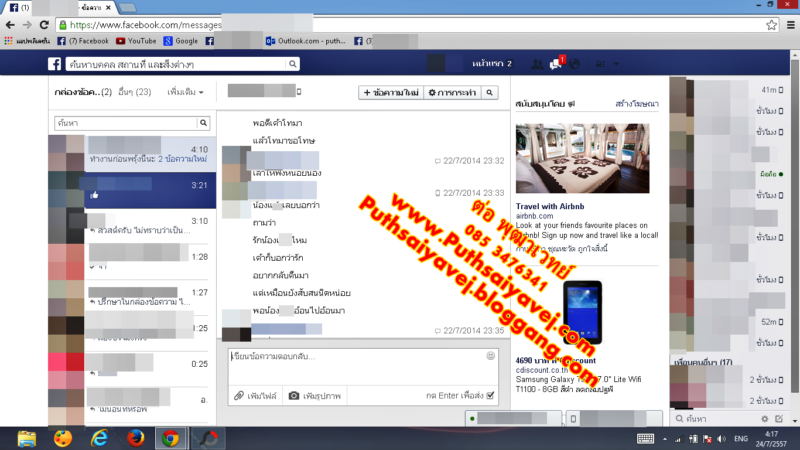Open File Explorer from the taskbar

pos(27,439)
